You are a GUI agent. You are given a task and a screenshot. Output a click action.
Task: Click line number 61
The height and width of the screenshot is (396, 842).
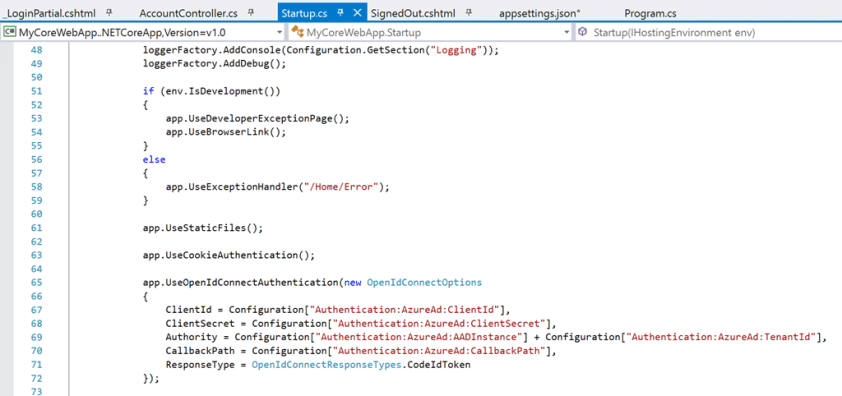point(38,228)
